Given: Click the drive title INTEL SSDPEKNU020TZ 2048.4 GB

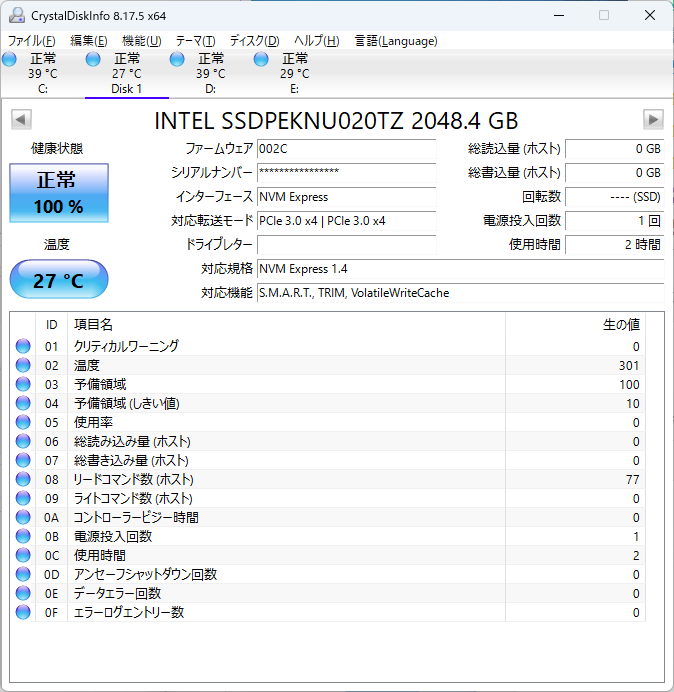Looking at the screenshot, I should point(336,120).
